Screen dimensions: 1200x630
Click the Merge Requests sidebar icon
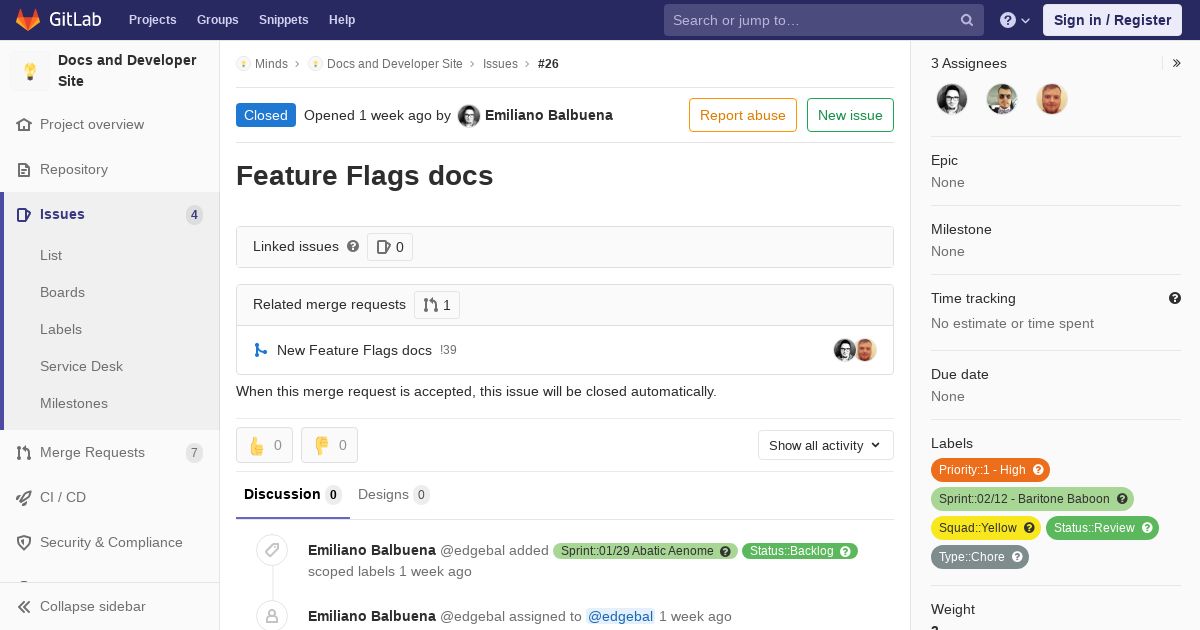tap(24, 453)
